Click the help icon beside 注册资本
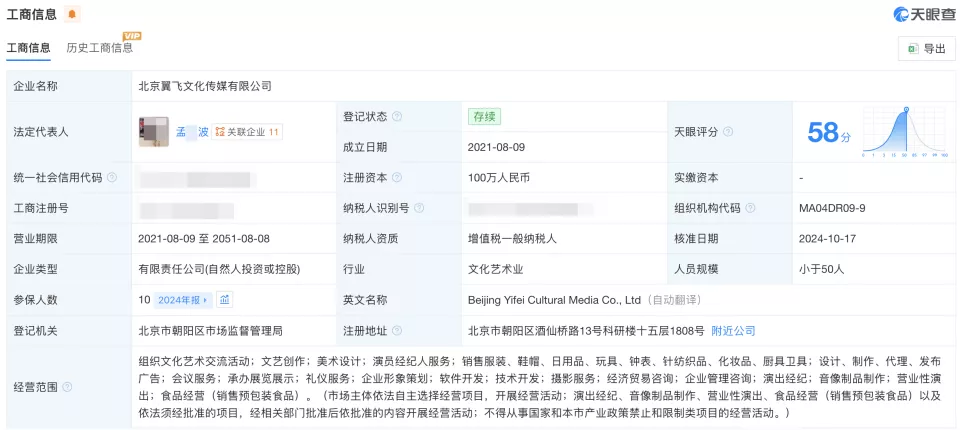The height and width of the screenshot is (430, 960). coord(397,178)
